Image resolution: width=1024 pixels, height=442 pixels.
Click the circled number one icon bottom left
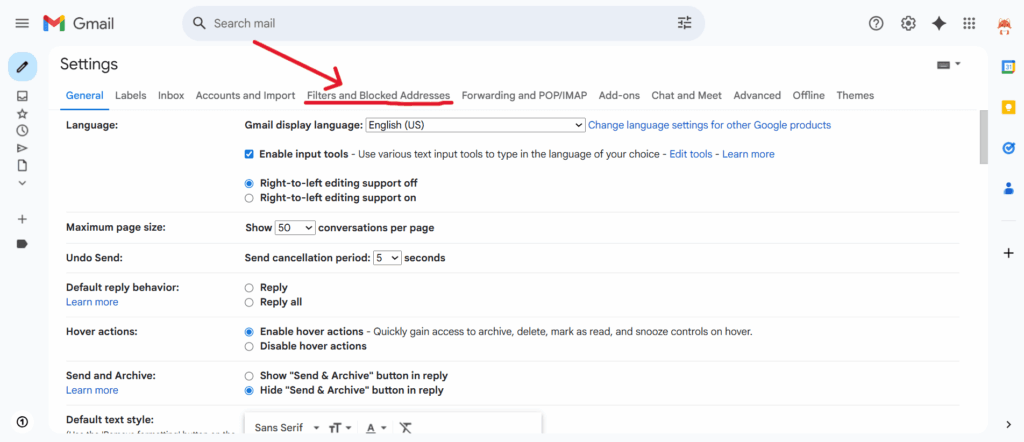(22, 422)
